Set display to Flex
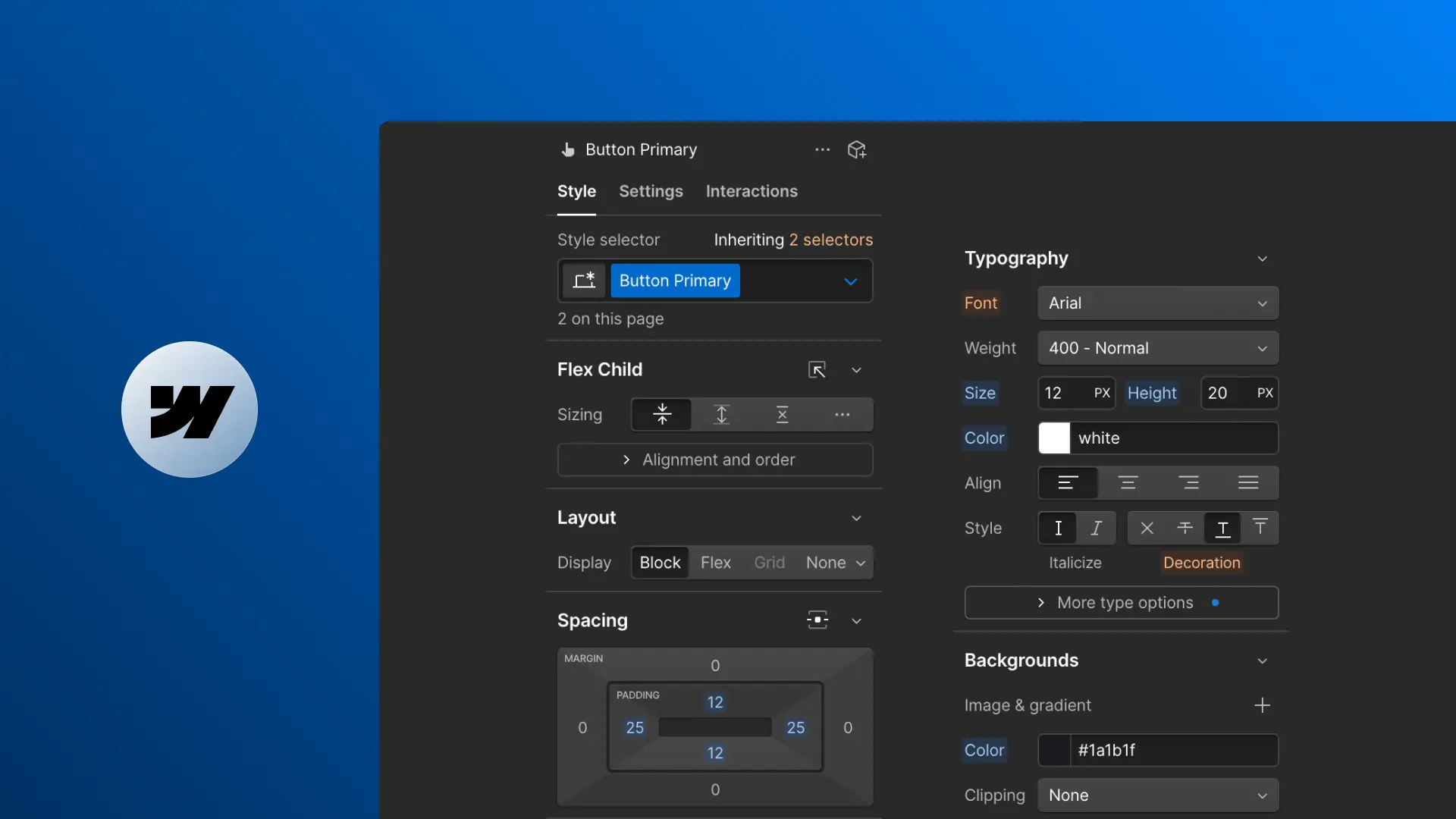Viewport: 1456px width, 819px height. (x=716, y=563)
